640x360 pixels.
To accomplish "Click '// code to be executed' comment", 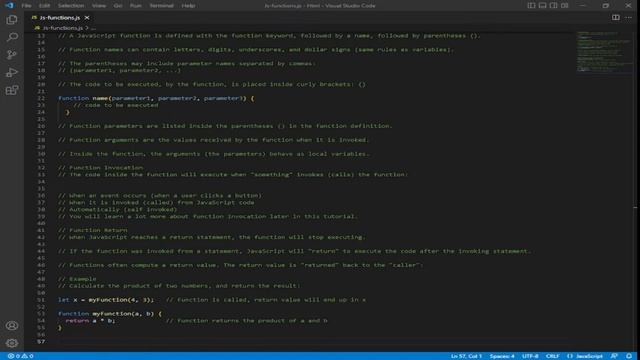I will tap(116, 105).
